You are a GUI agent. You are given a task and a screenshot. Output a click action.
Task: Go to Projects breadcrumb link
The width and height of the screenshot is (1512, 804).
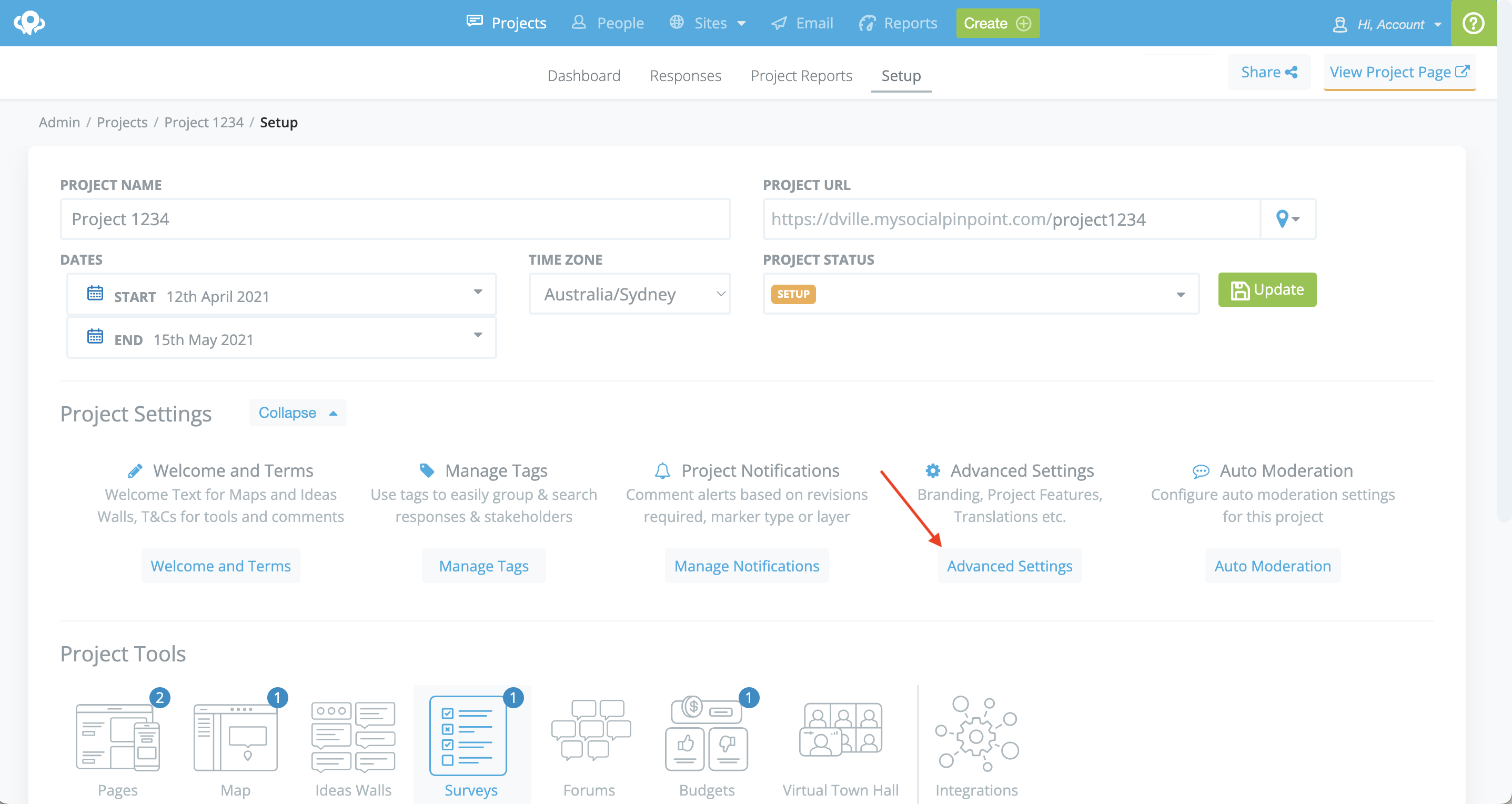point(122,122)
